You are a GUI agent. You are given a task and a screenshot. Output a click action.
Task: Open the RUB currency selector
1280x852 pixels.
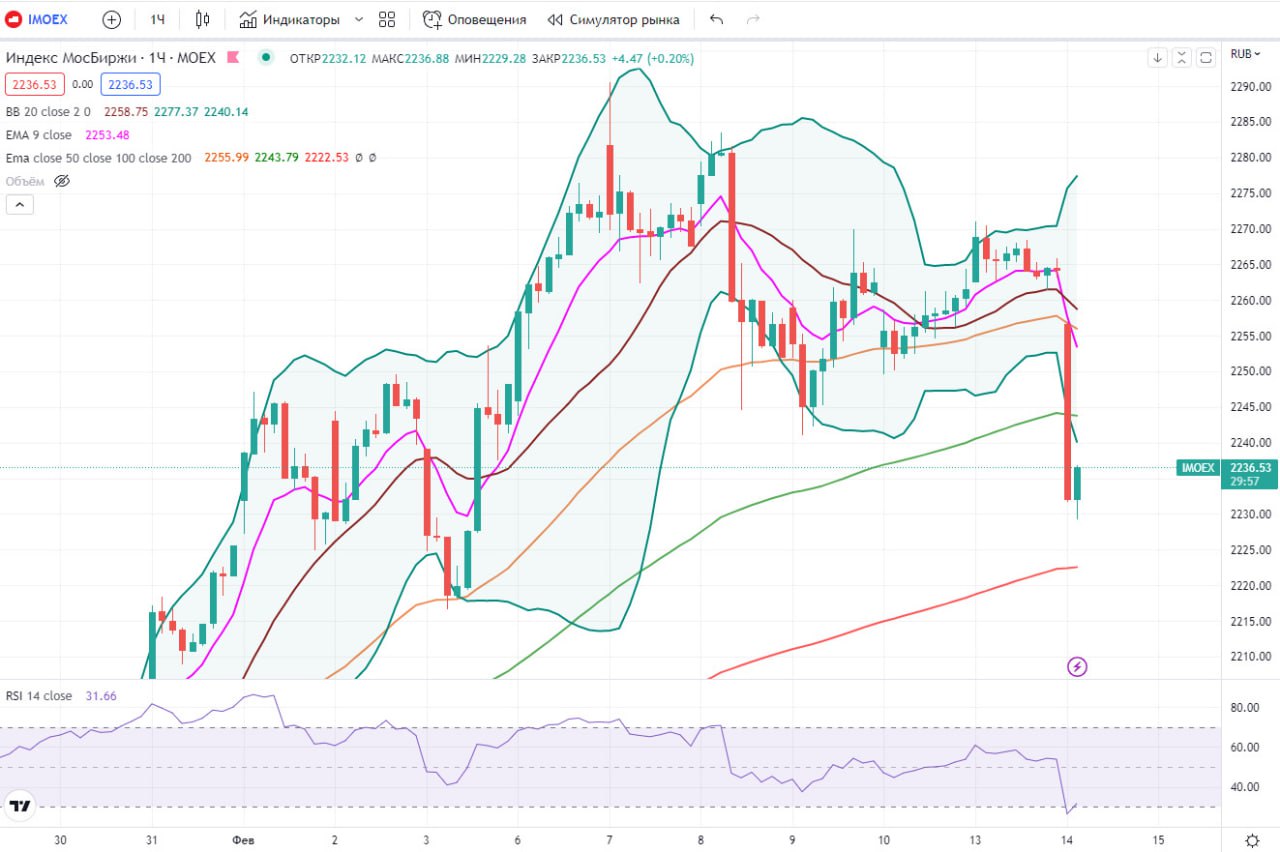(x=1245, y=54)
